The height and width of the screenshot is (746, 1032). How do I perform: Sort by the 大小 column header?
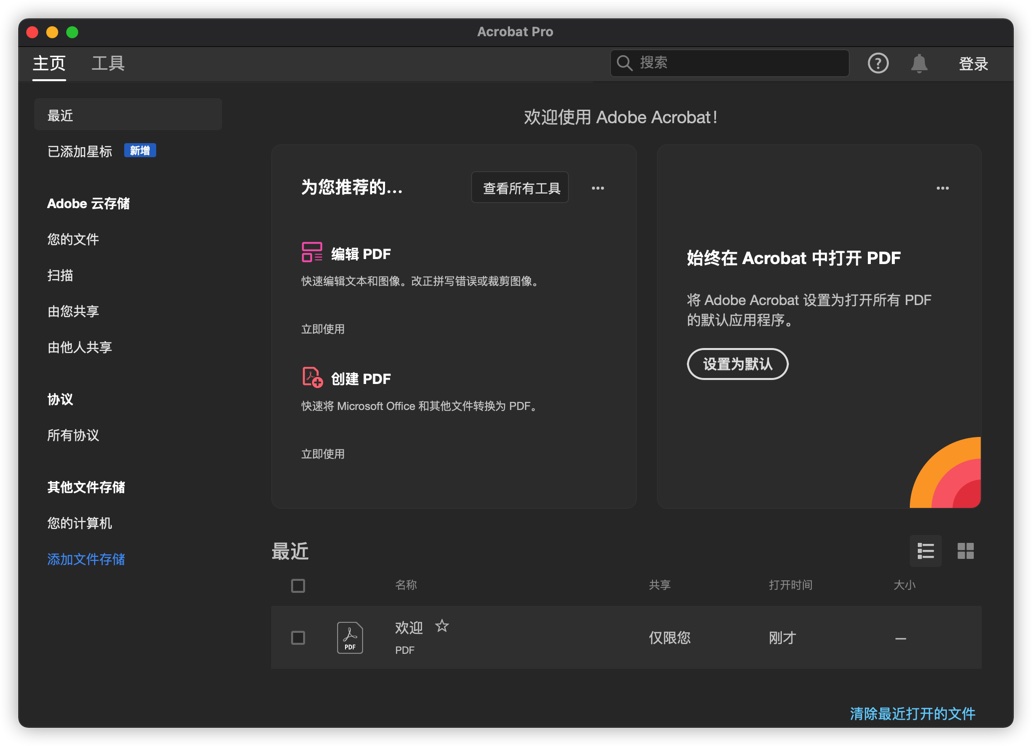pos(904,585)
